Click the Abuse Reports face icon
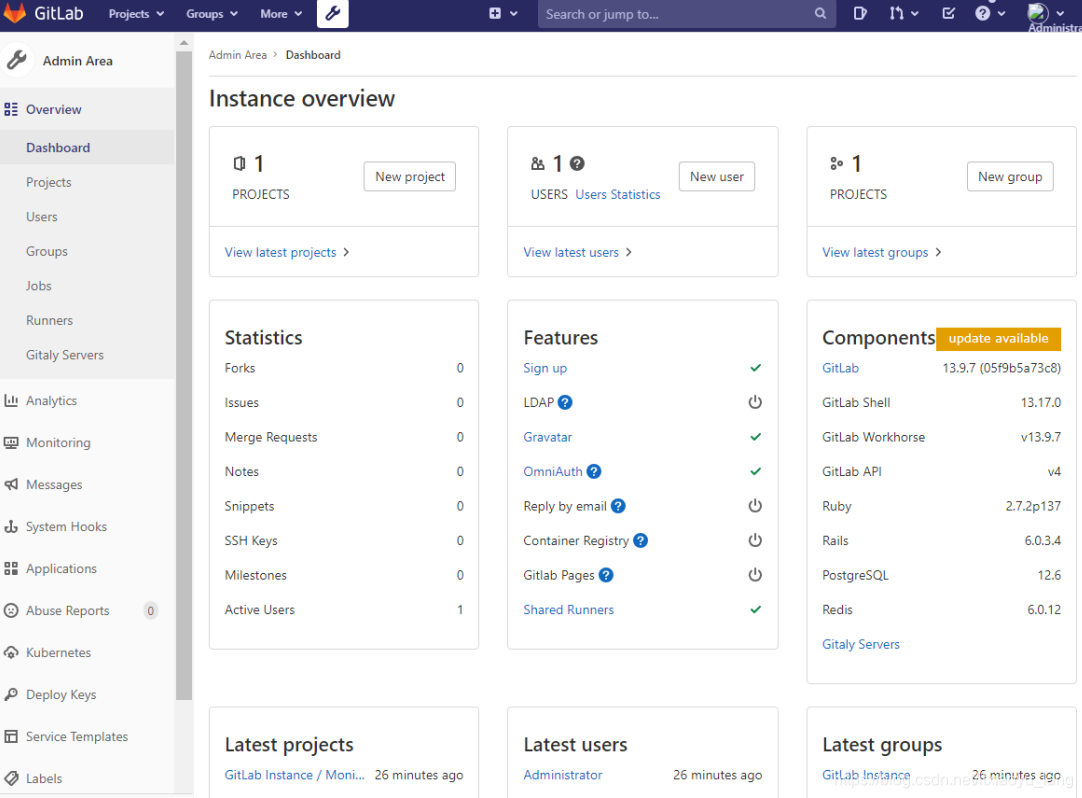 [x=11, y=610]
